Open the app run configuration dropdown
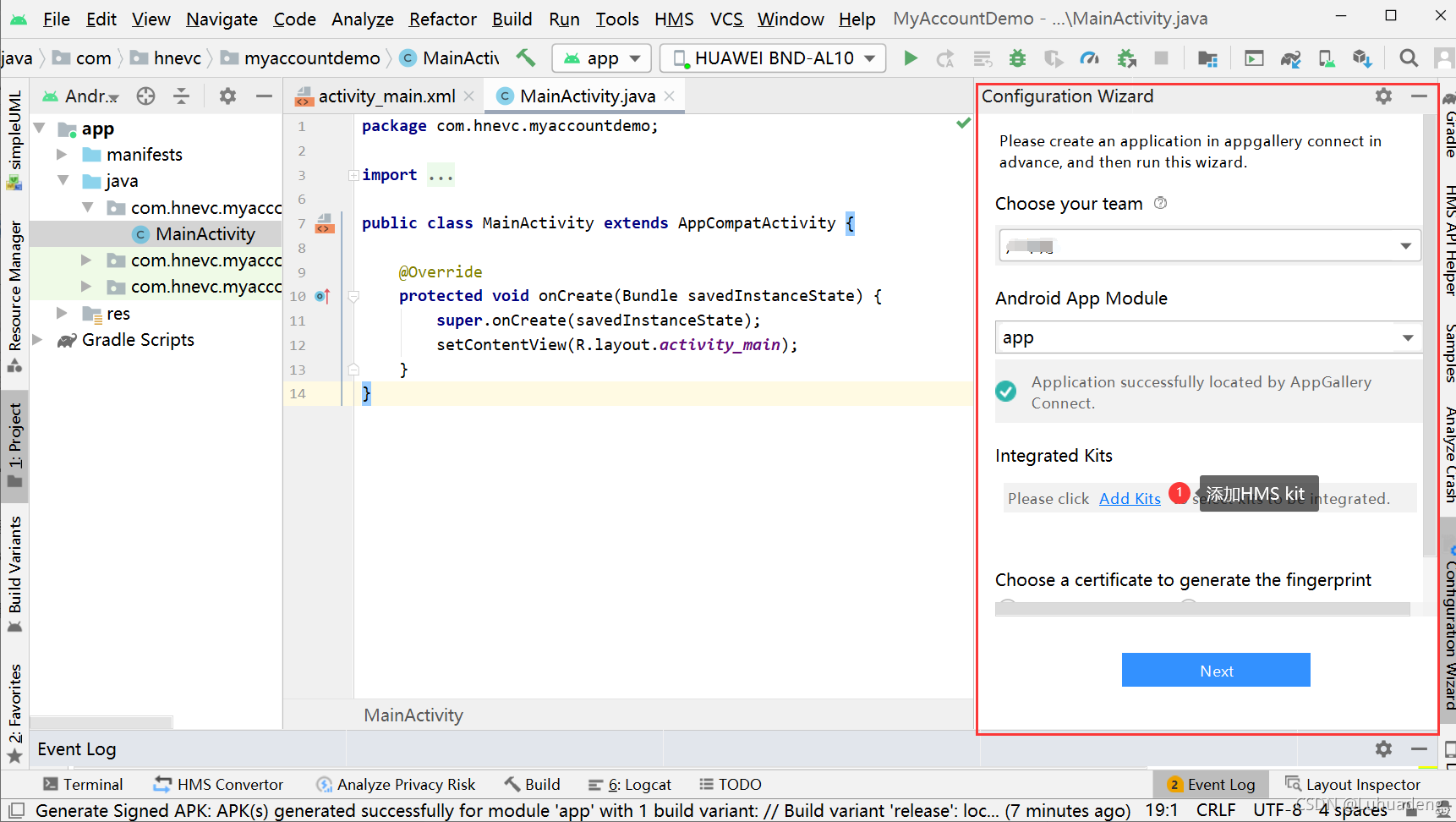The image size is (1456, 822). 601,58
